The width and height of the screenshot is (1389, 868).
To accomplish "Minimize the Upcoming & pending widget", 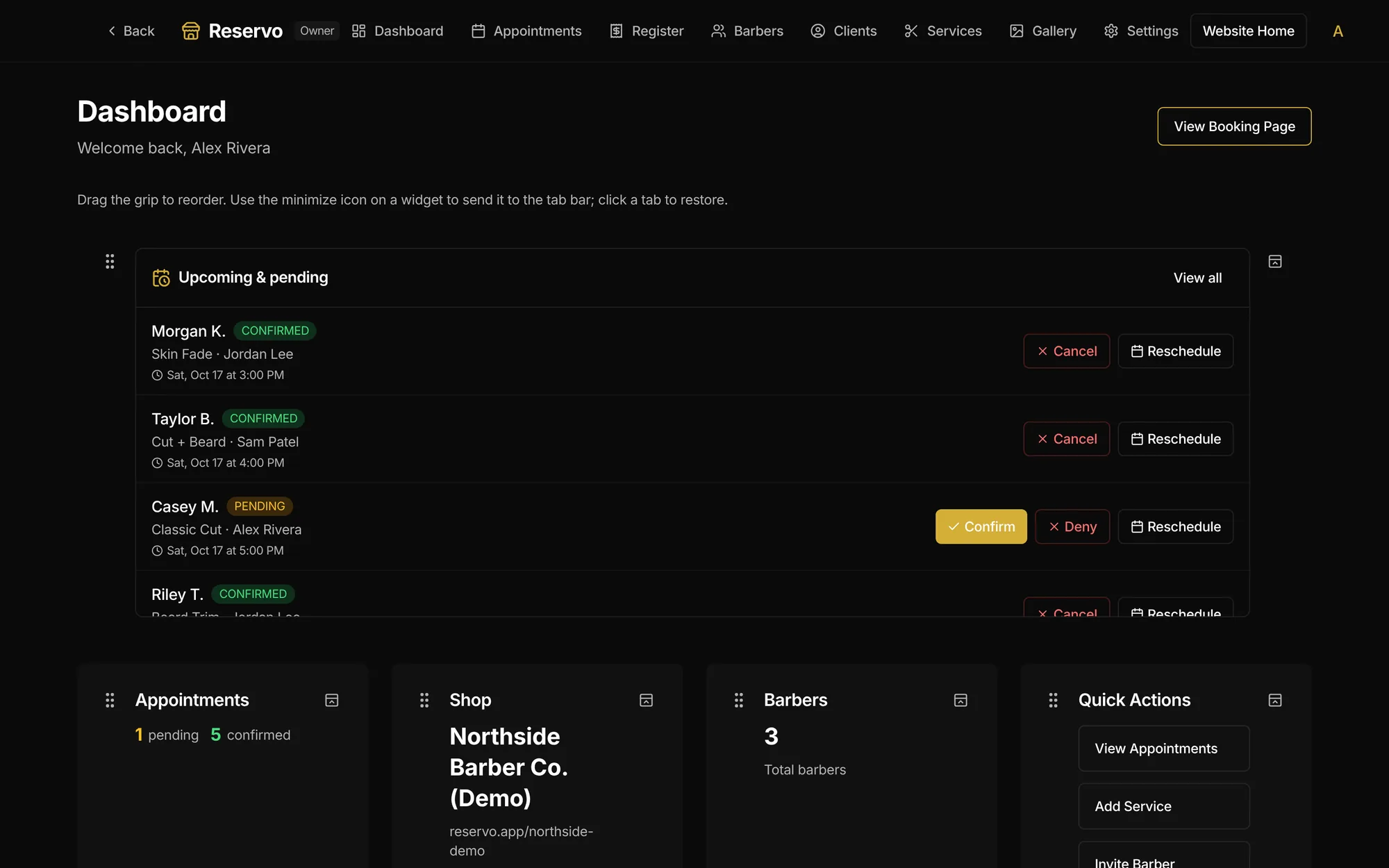I will tap(1275, 262).
